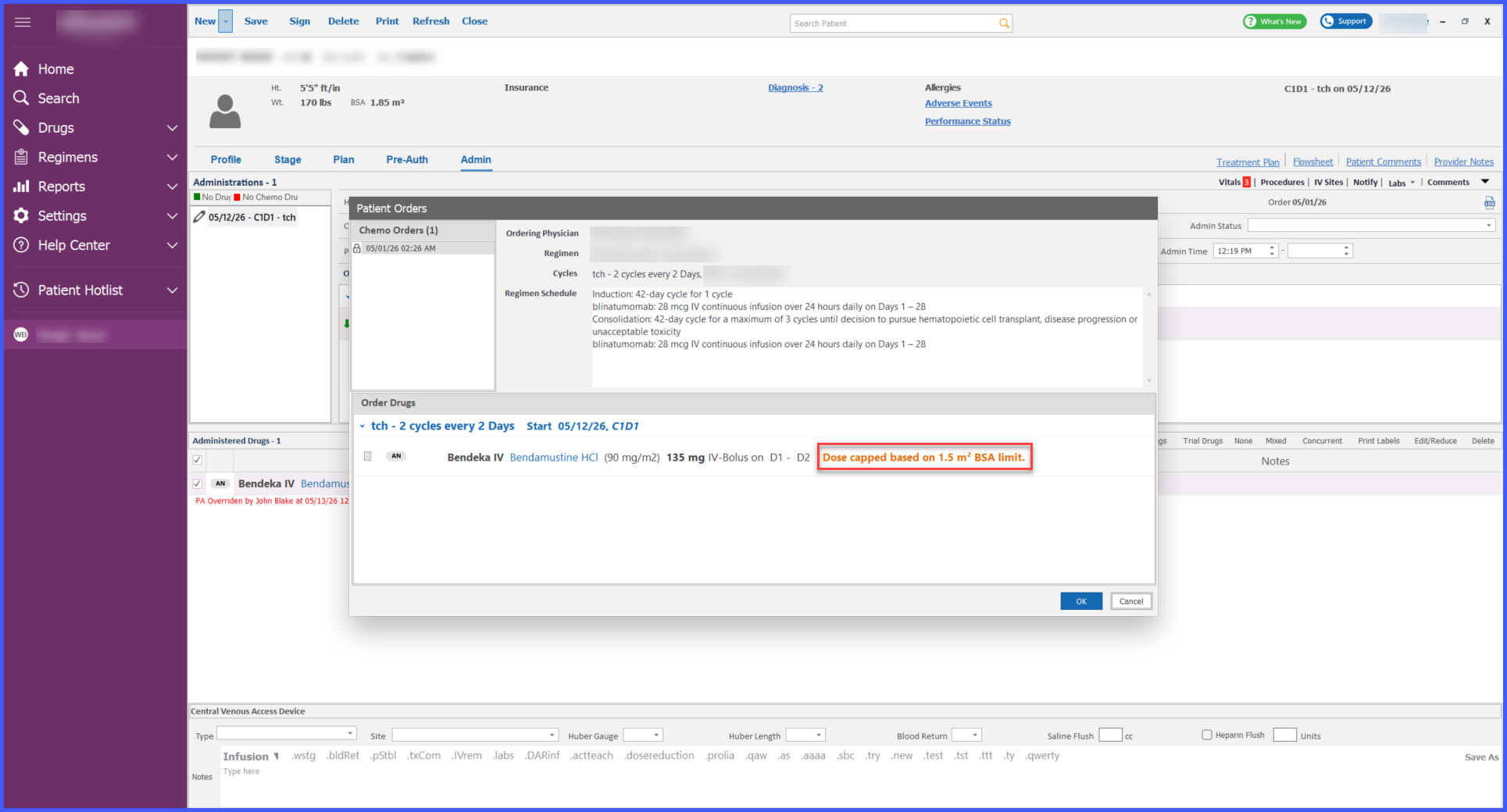The height and width of the screenshot is (812, 1507).
Task: Click the note icon beside Bendeka IV order
Action: tap(368, 456)
